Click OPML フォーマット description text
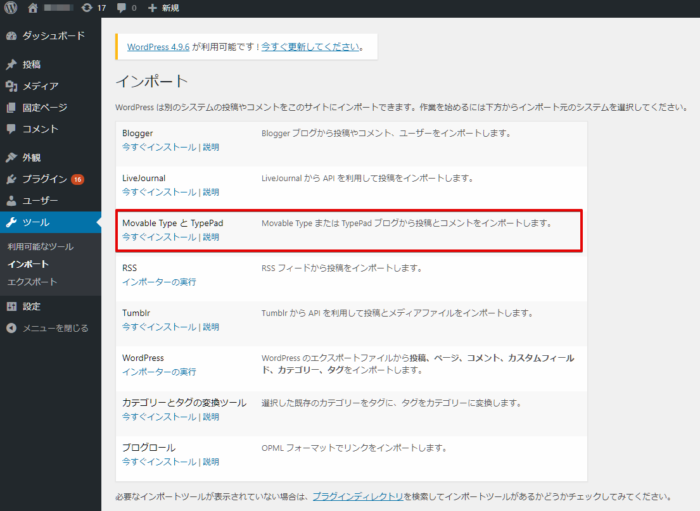The height and width of the screenshot is (511, 700). click(x=354, y=448)
